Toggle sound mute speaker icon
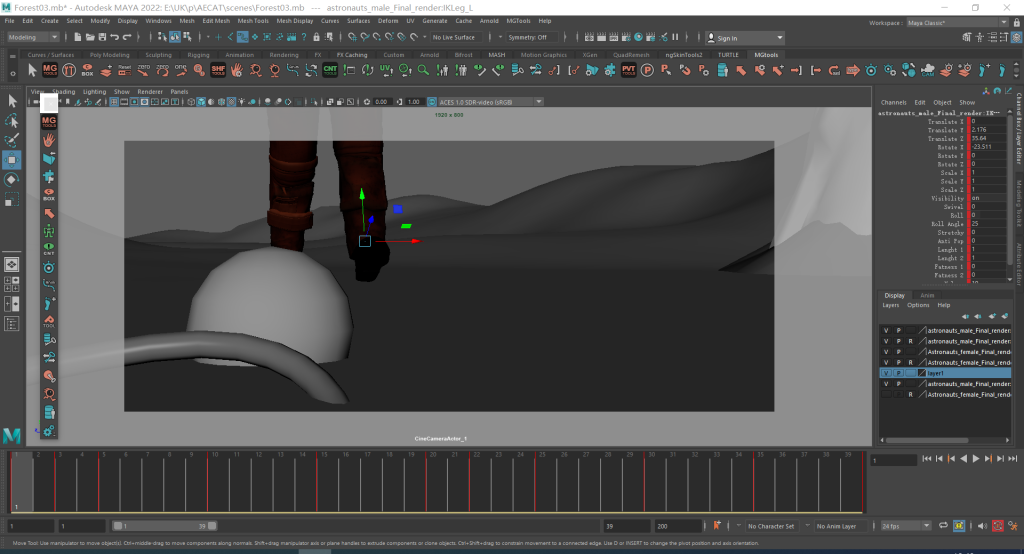Screen dimensions: 1024x554 point(982,525)
